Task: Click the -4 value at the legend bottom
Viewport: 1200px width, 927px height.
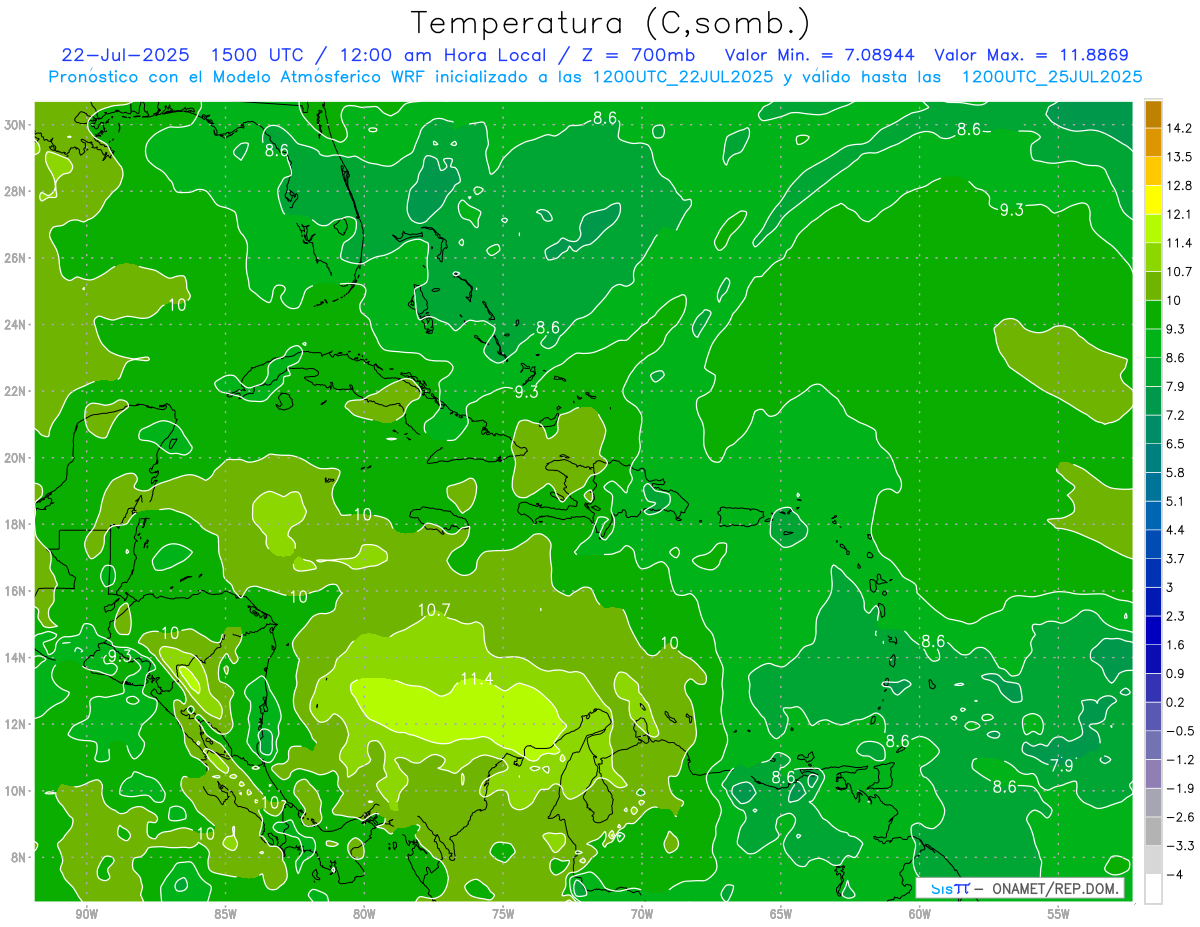Action: click(1174, 874)
